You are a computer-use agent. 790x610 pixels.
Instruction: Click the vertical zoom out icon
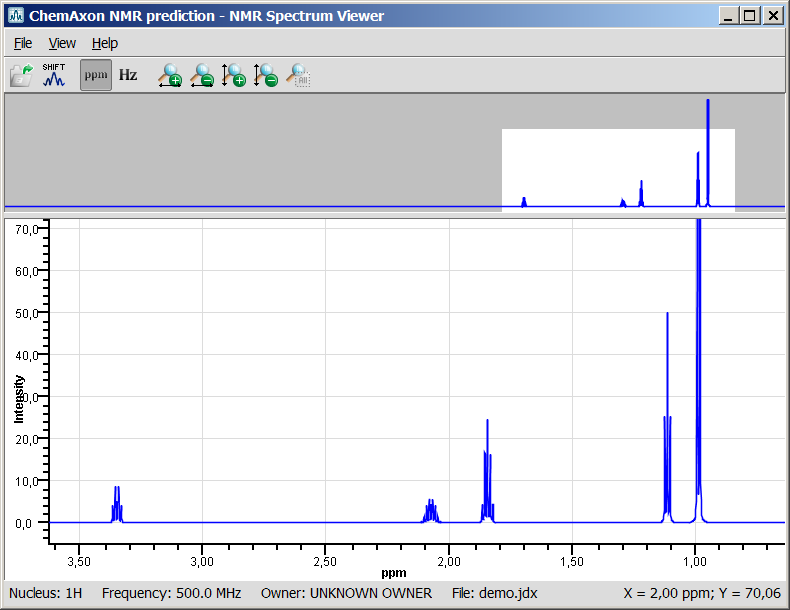coord(266,75)
